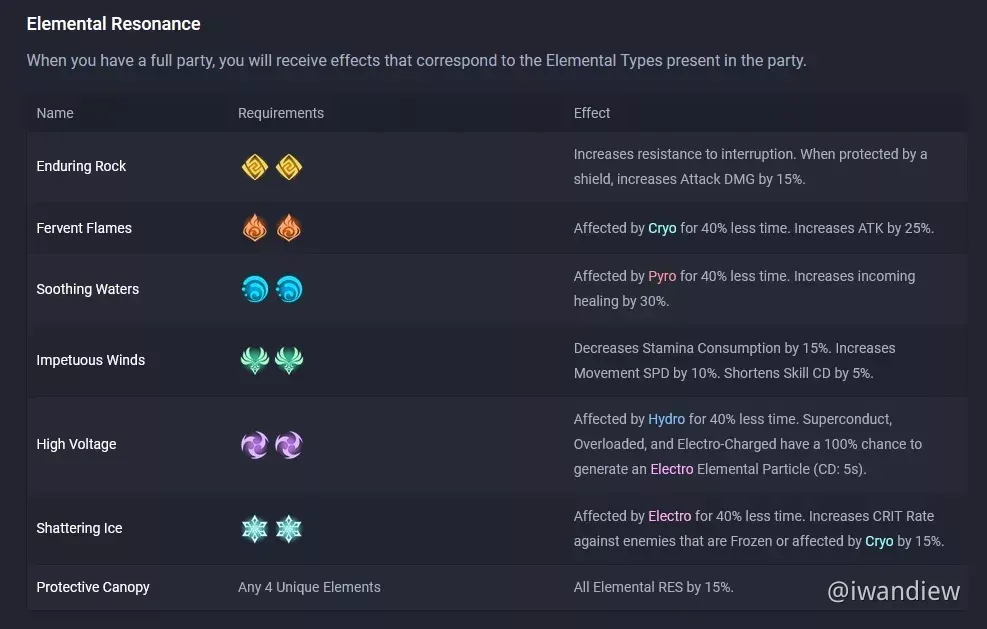Click the Elemental Resonance heading
This screenshot has width=987, height=629.
click(x=113, y=24)
